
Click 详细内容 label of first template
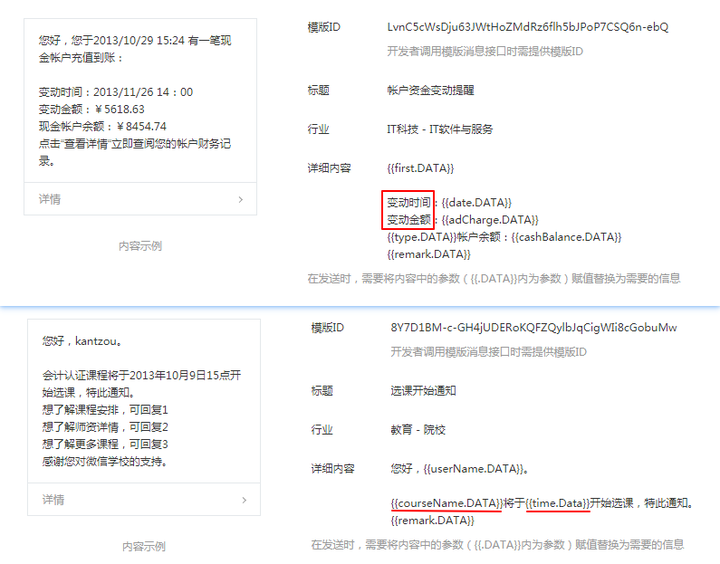tap(329, 168)
